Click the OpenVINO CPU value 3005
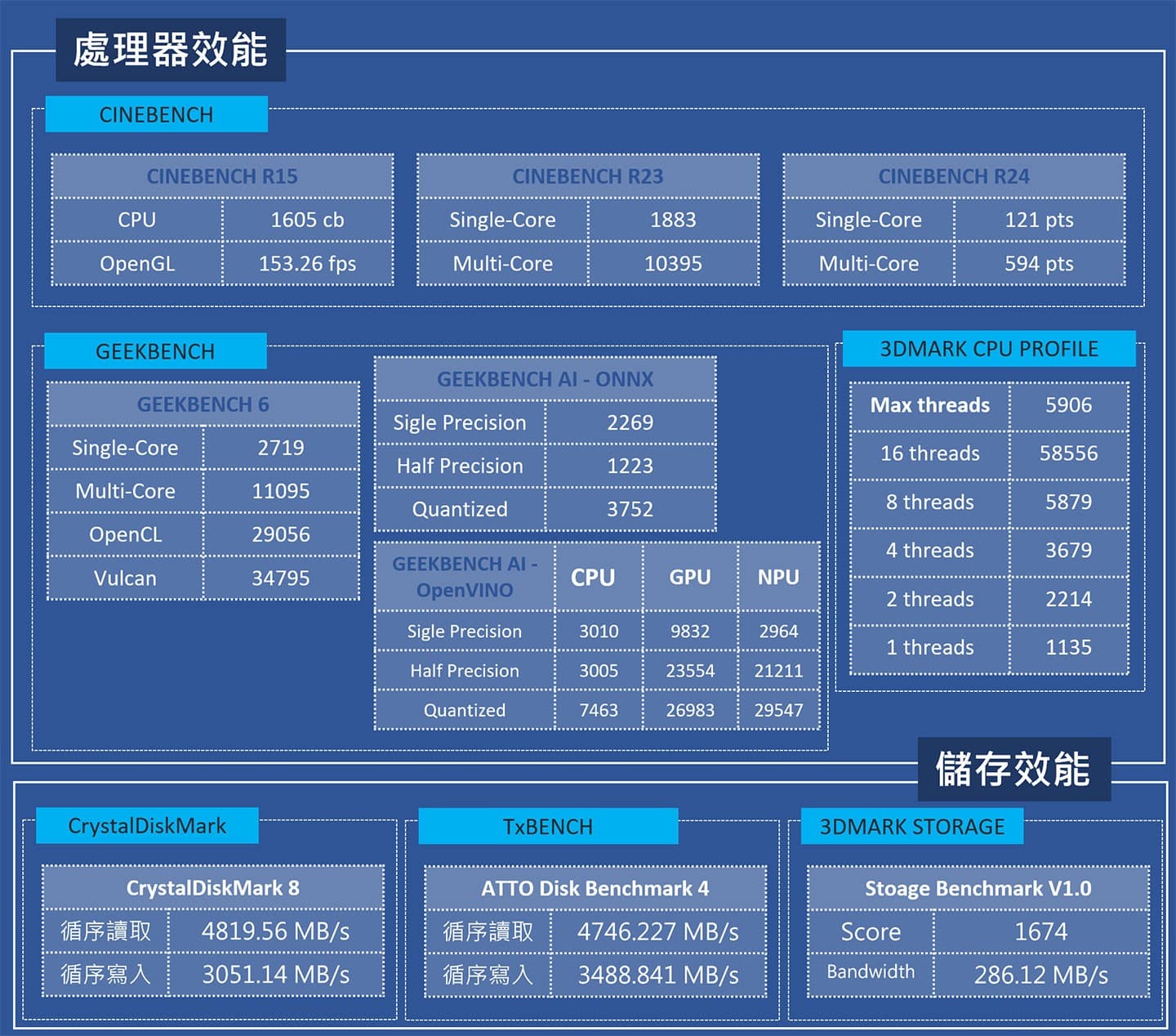 [x=599, y=671]
